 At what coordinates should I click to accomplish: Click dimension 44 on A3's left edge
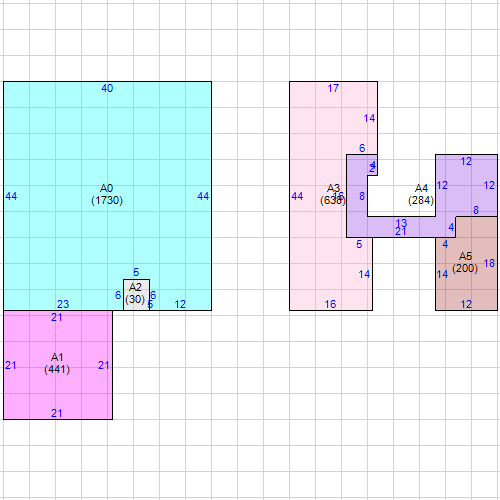click(x=297, y=196)
